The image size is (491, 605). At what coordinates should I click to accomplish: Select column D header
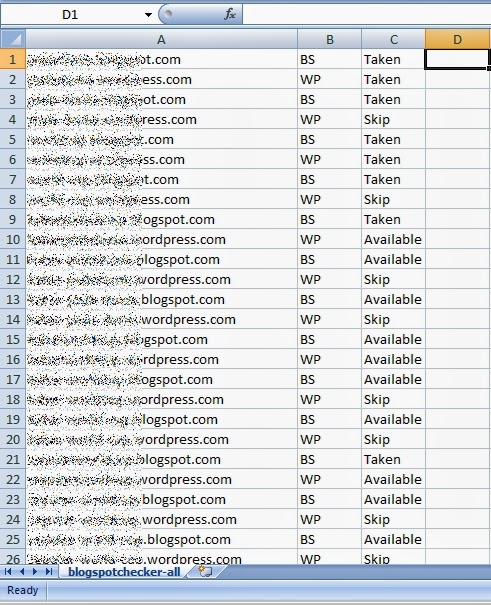pyautogui.click(x=457, y=39)
